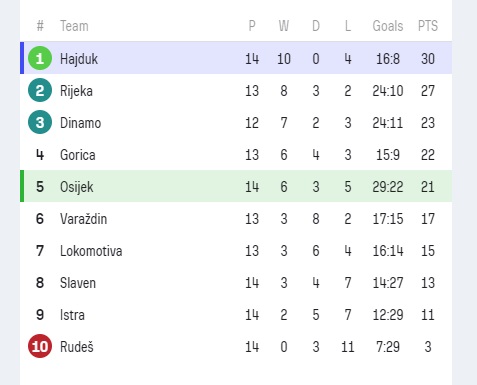Click the green position 1 badge
477x385 pixels.
[40, 58]
